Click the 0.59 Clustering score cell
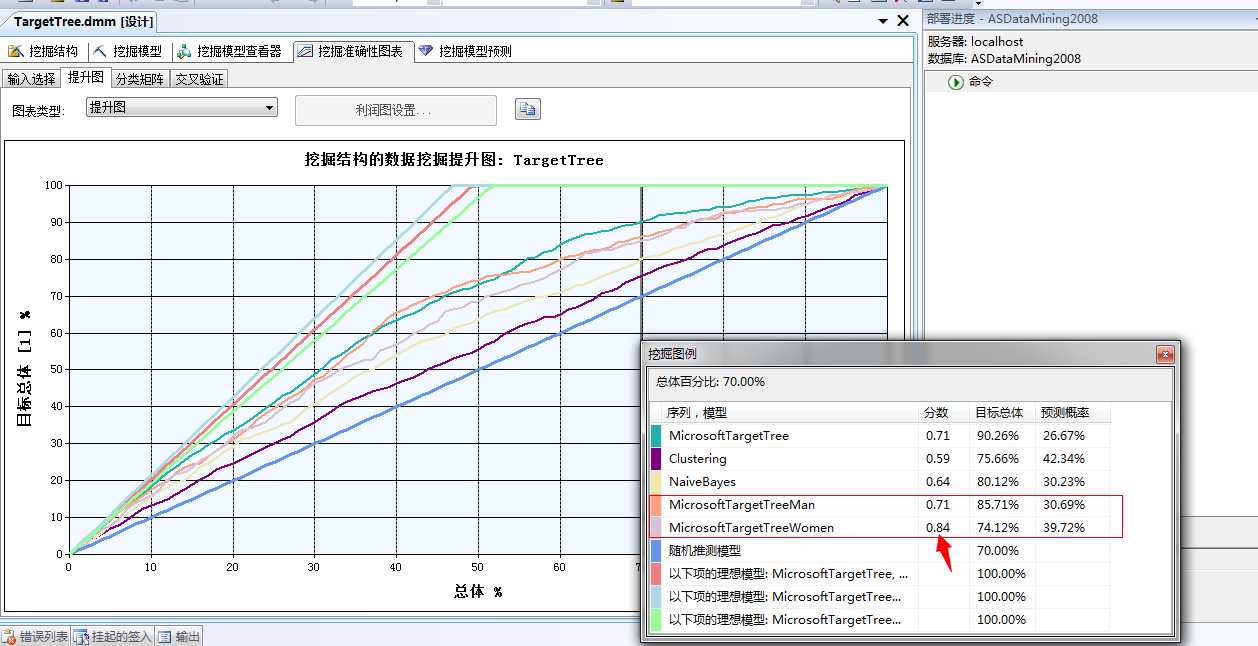This screenshot has height=646, width=1258. [x=938, y=459]
